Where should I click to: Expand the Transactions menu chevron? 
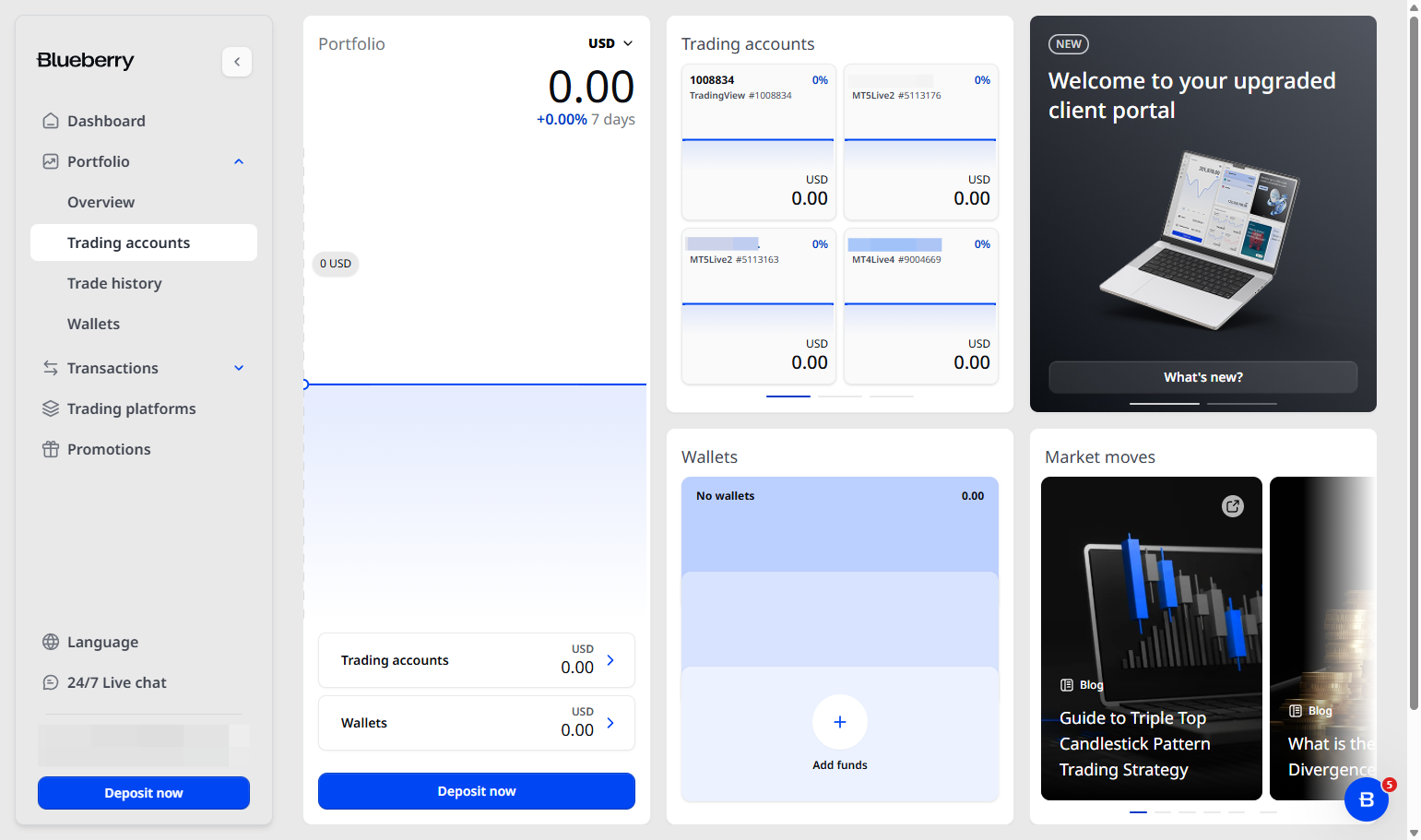239,368
